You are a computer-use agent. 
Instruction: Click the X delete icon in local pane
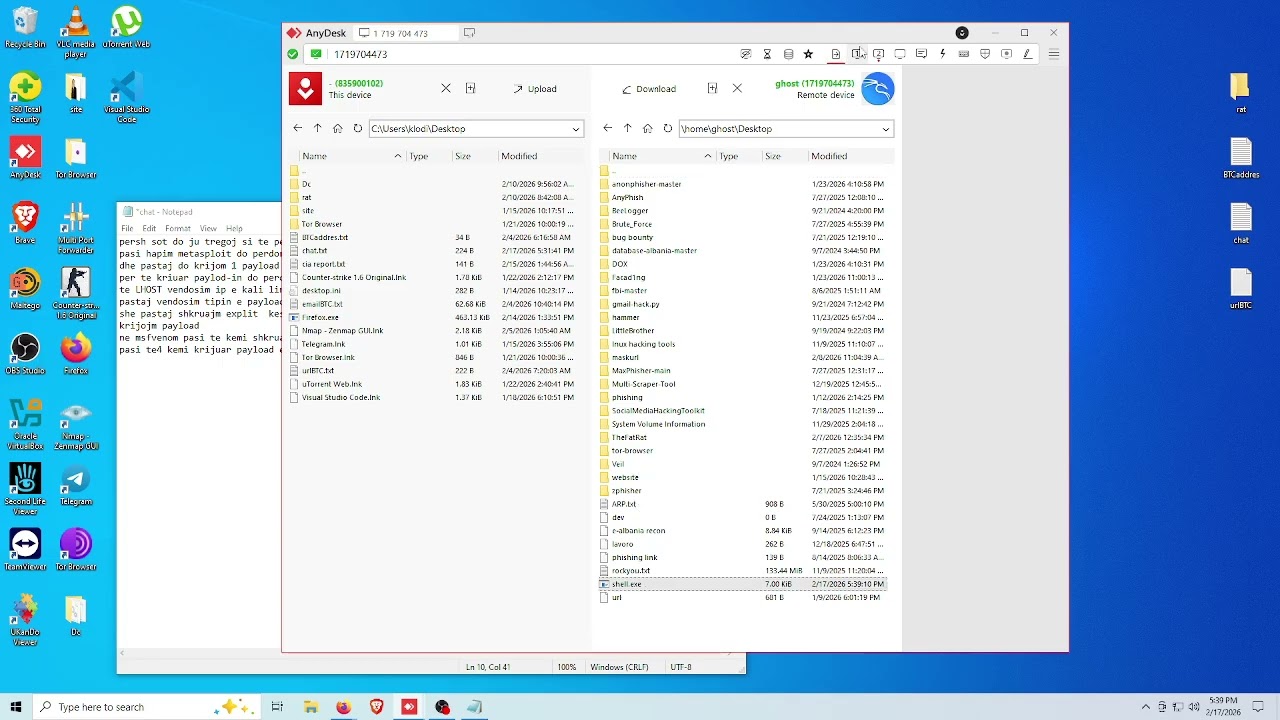pos(446,88)
